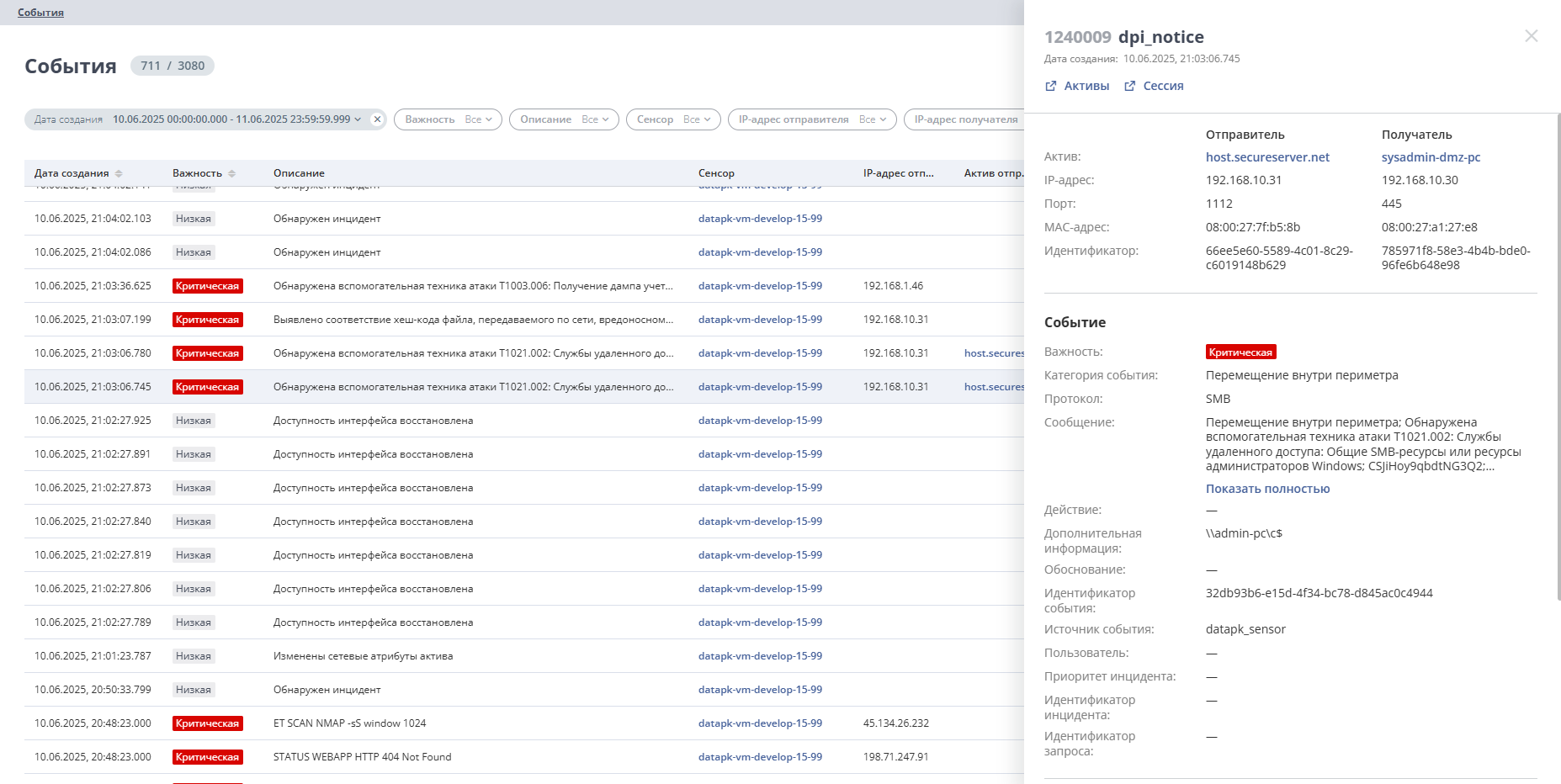
Task: Sort by Важность column arrows
Action: tap(231, 173)
